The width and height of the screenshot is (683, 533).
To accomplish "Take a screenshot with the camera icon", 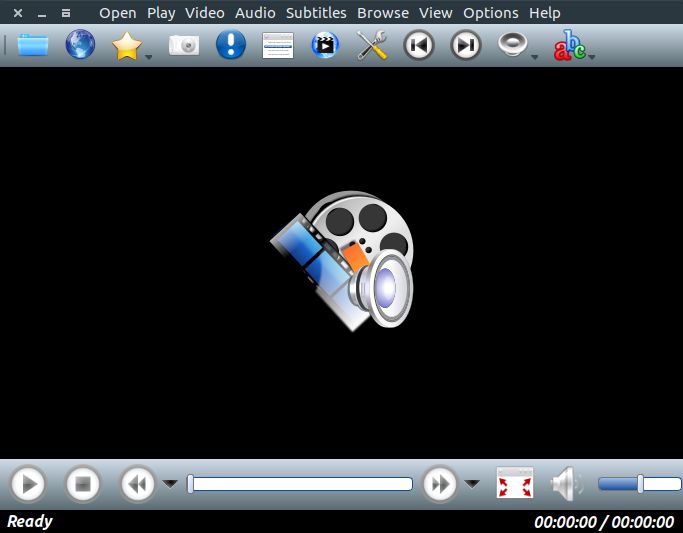I will coord(184,45).
